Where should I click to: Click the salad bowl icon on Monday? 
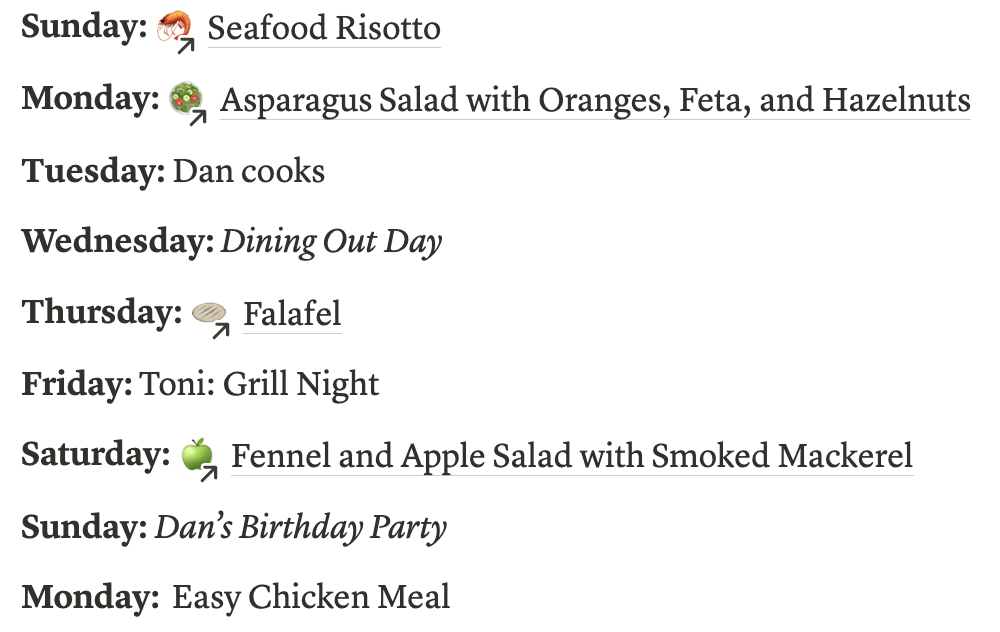point(186,98)
